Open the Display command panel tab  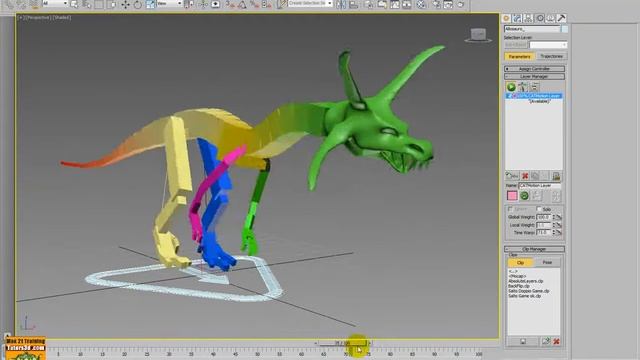click(x=550, y=18)
